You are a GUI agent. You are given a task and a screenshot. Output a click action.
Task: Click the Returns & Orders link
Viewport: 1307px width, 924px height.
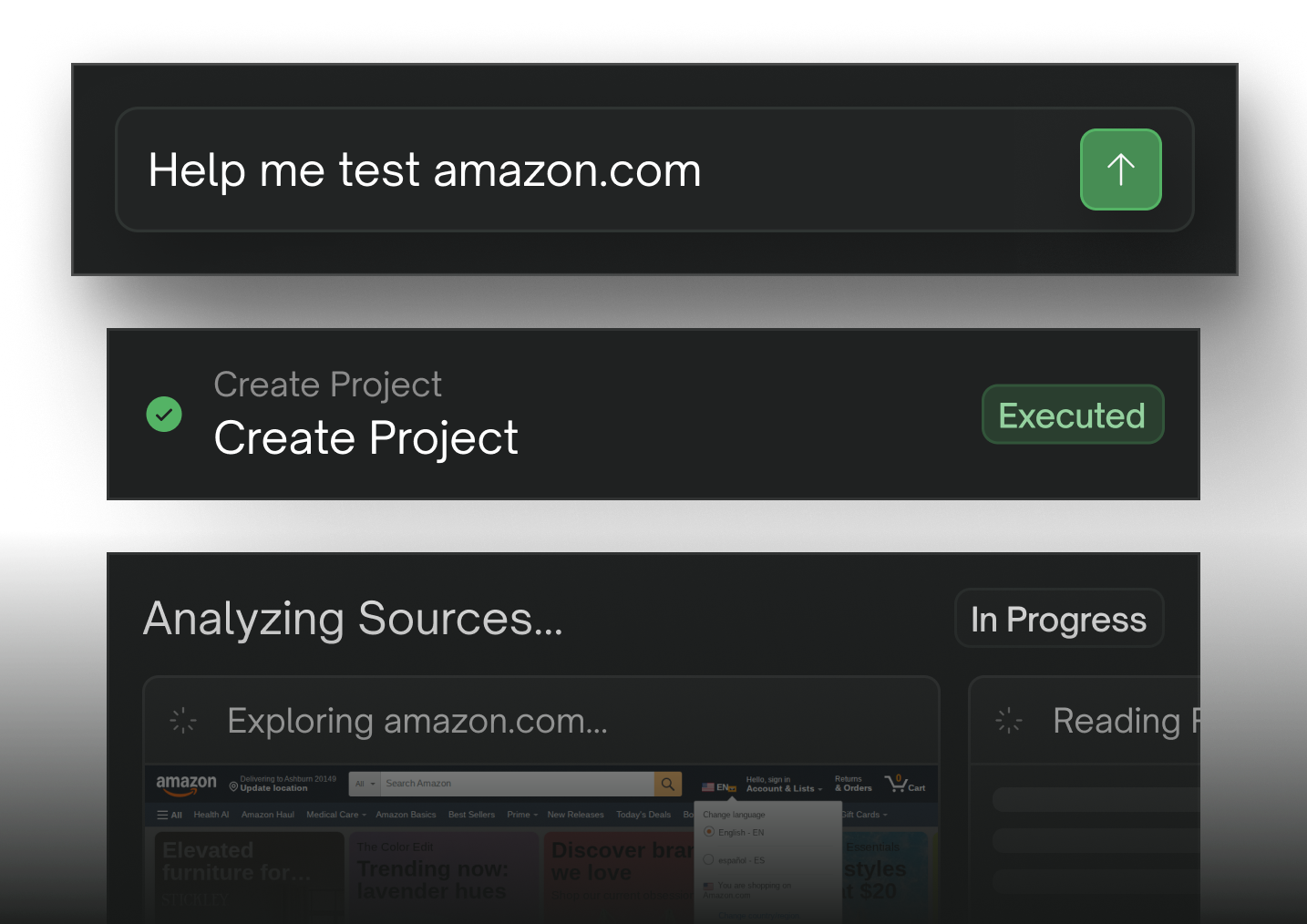coord(853,784)
